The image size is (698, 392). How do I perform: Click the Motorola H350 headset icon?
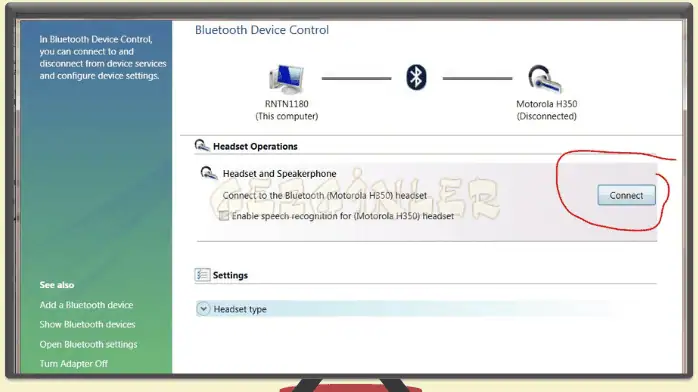pos(545,79)
